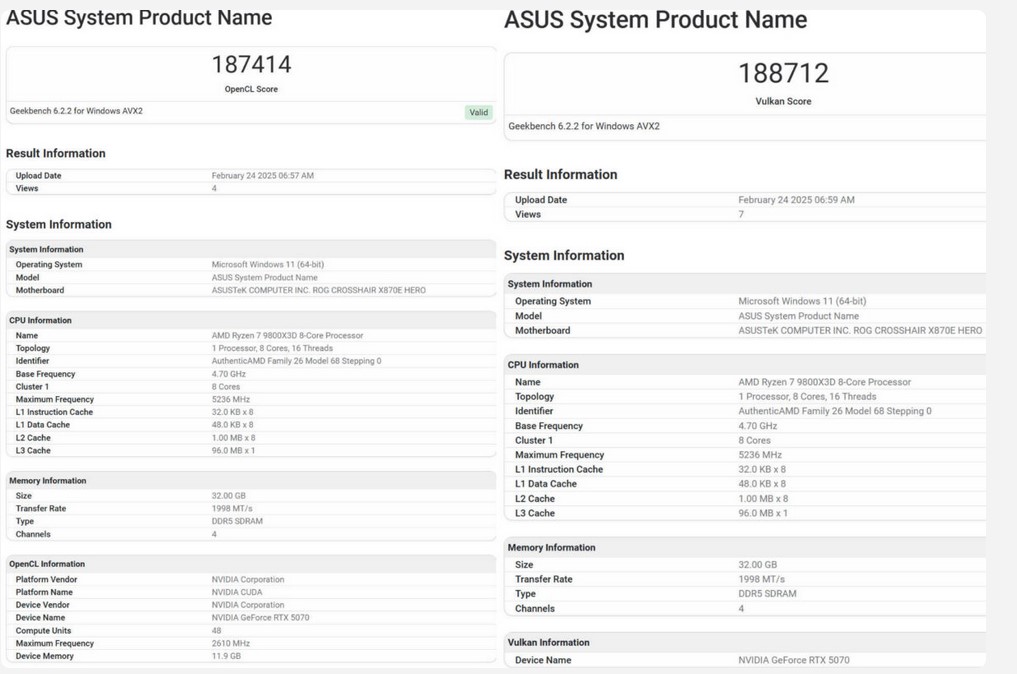Click the Device Memory value 11.9 GB
This screenshot has width=1017, height=674.
[x=226, y=656]
